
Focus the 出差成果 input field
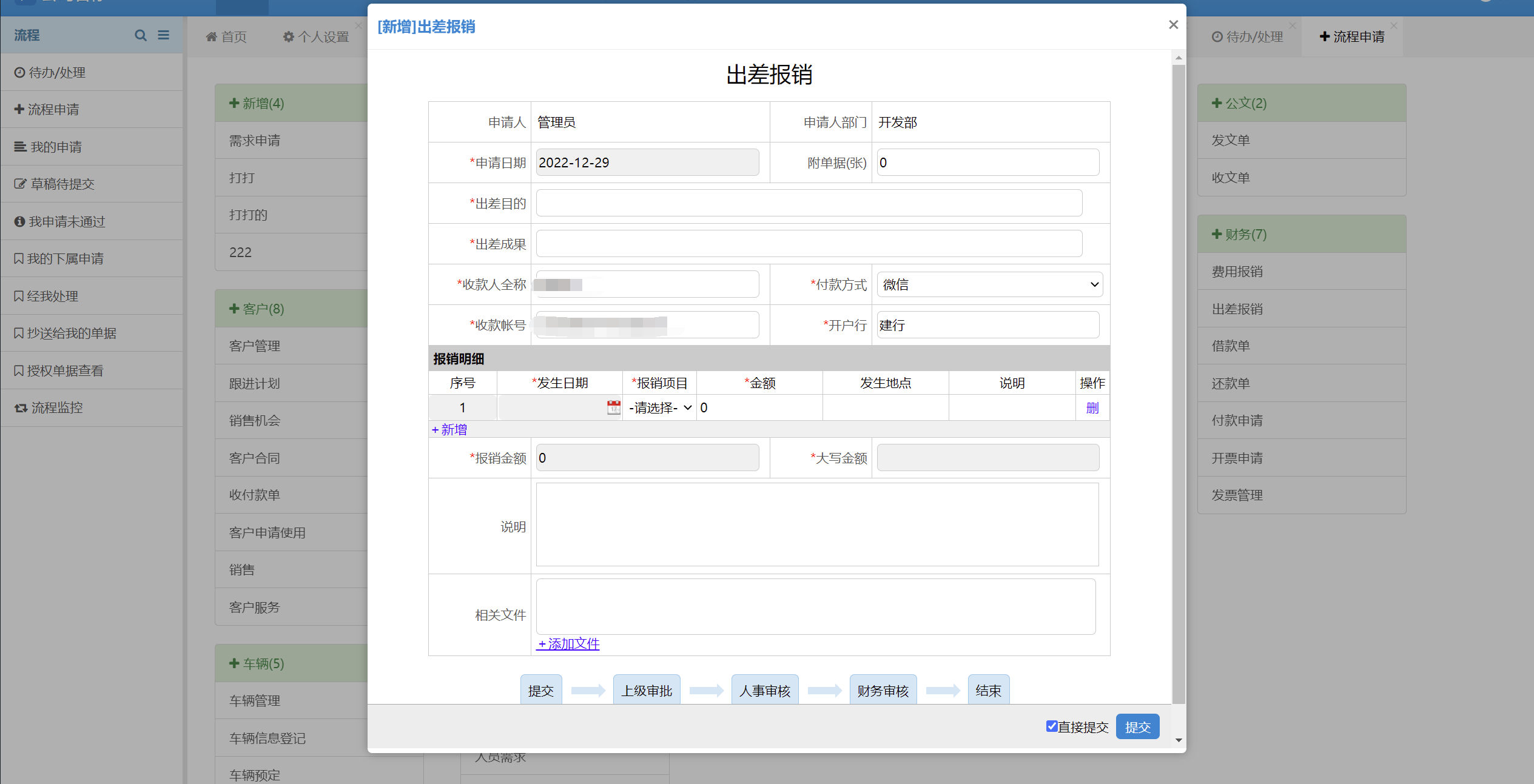(809, 244)
